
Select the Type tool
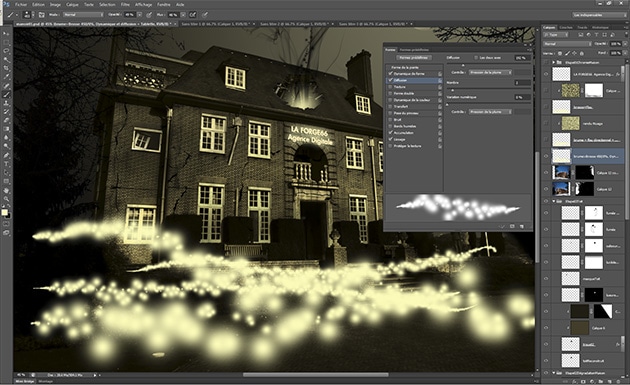pyautogui.click(x=6, y=164)
